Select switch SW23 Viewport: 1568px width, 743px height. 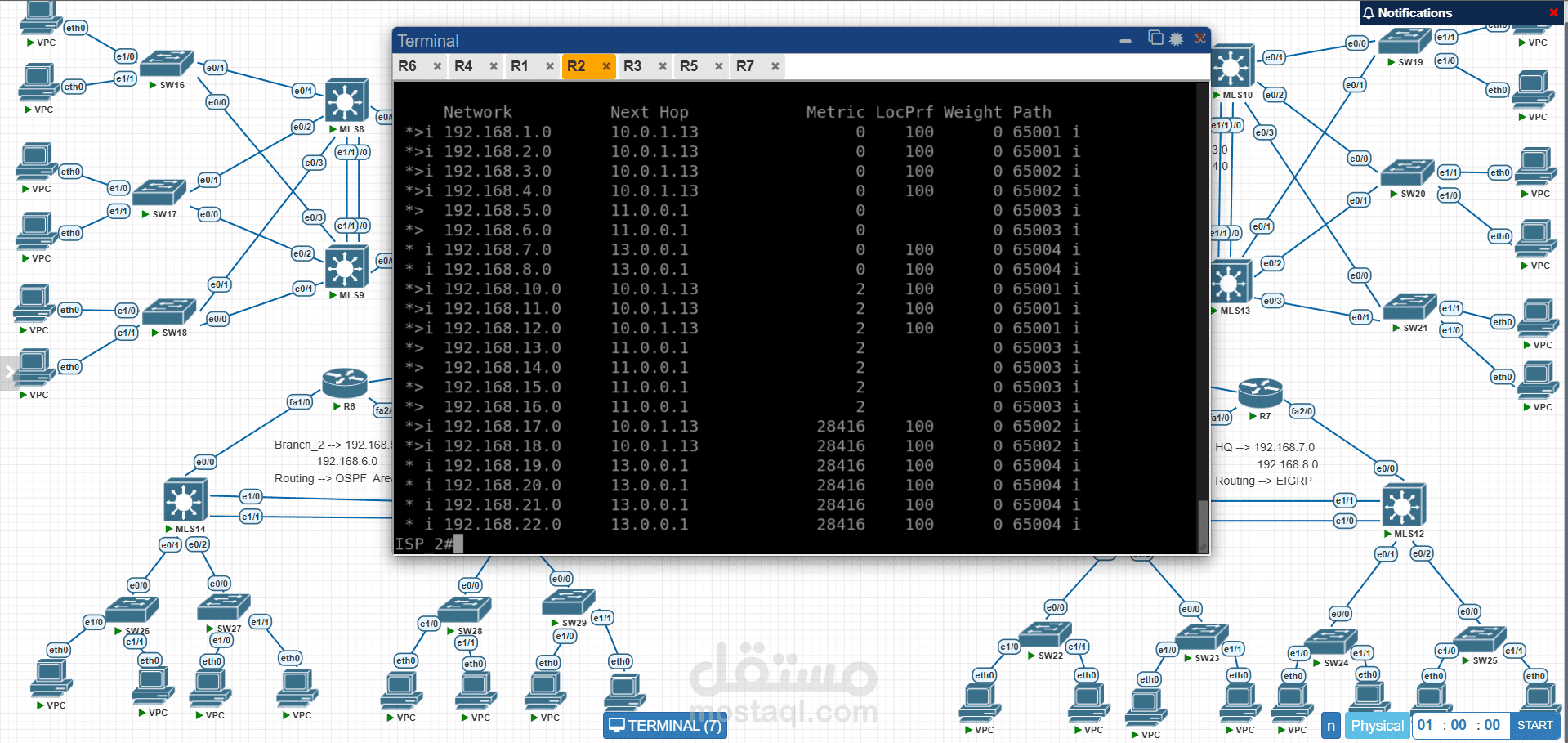click(x=1202, y=637)
